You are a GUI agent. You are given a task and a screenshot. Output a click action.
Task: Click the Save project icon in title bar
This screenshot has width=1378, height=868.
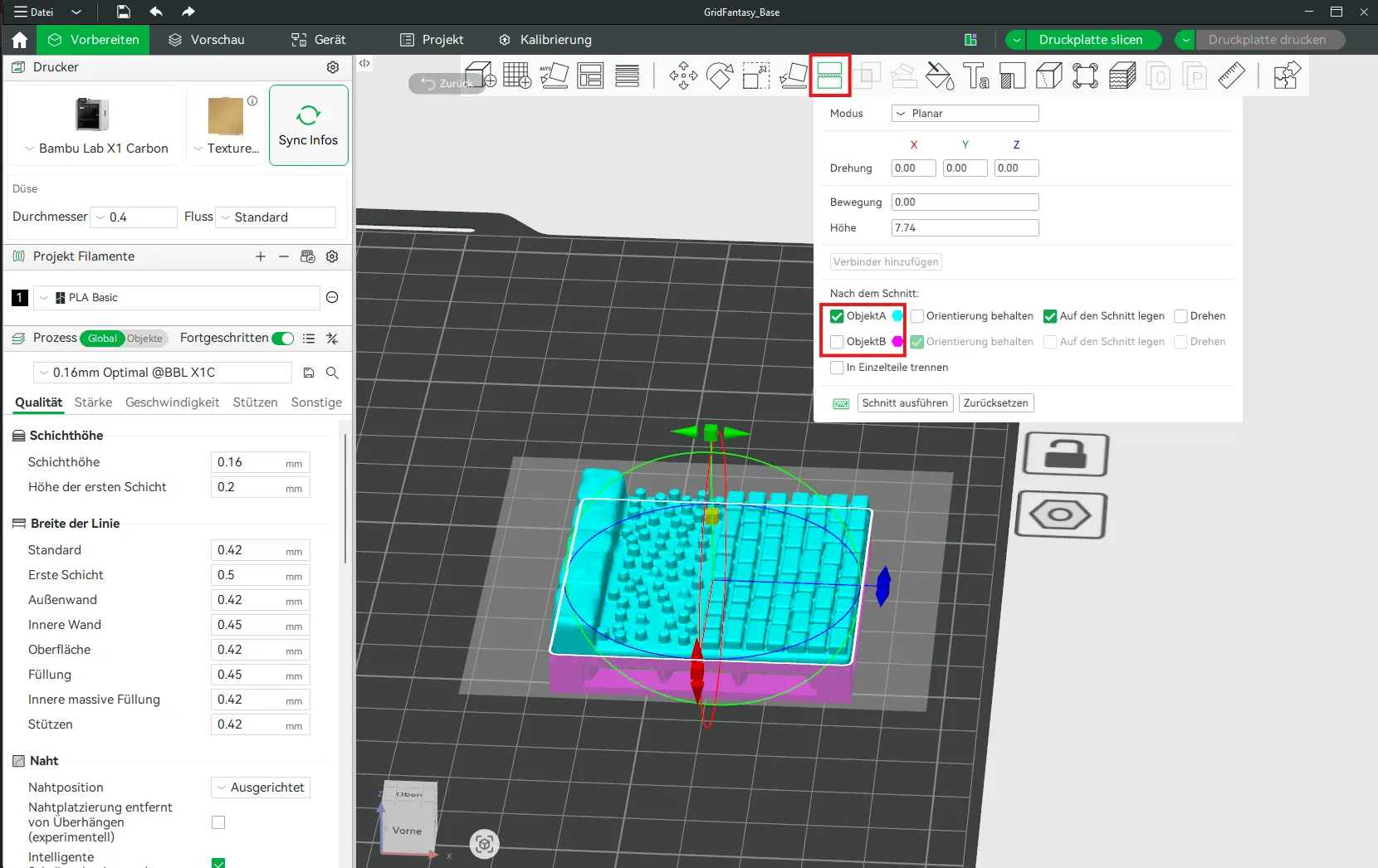coord(123,12)
